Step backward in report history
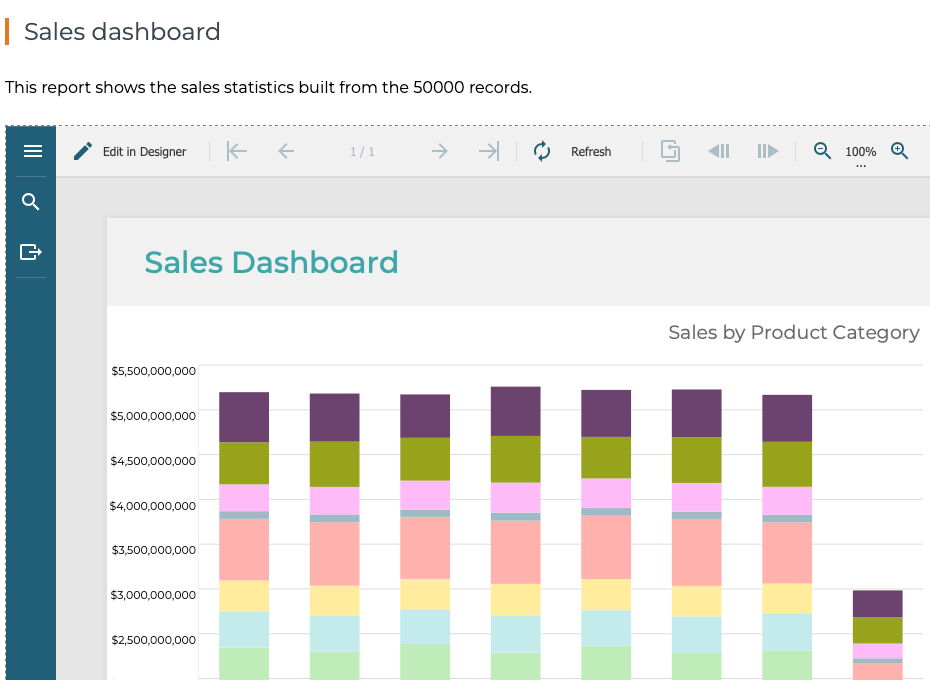This screenshot has width=930, height=680. 719,151
